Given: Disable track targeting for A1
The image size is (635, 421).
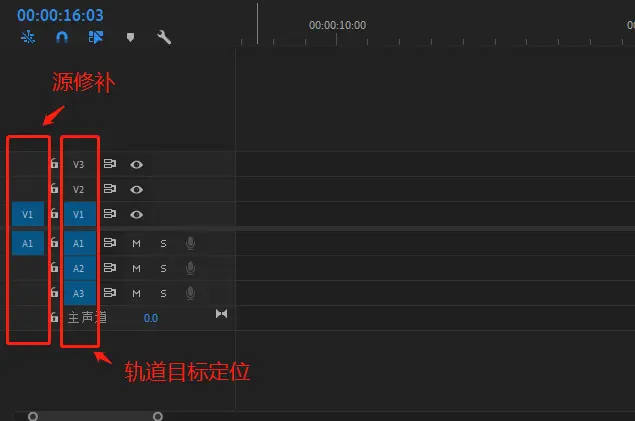Looking at the screenshot, I should [x=80, y=243].
